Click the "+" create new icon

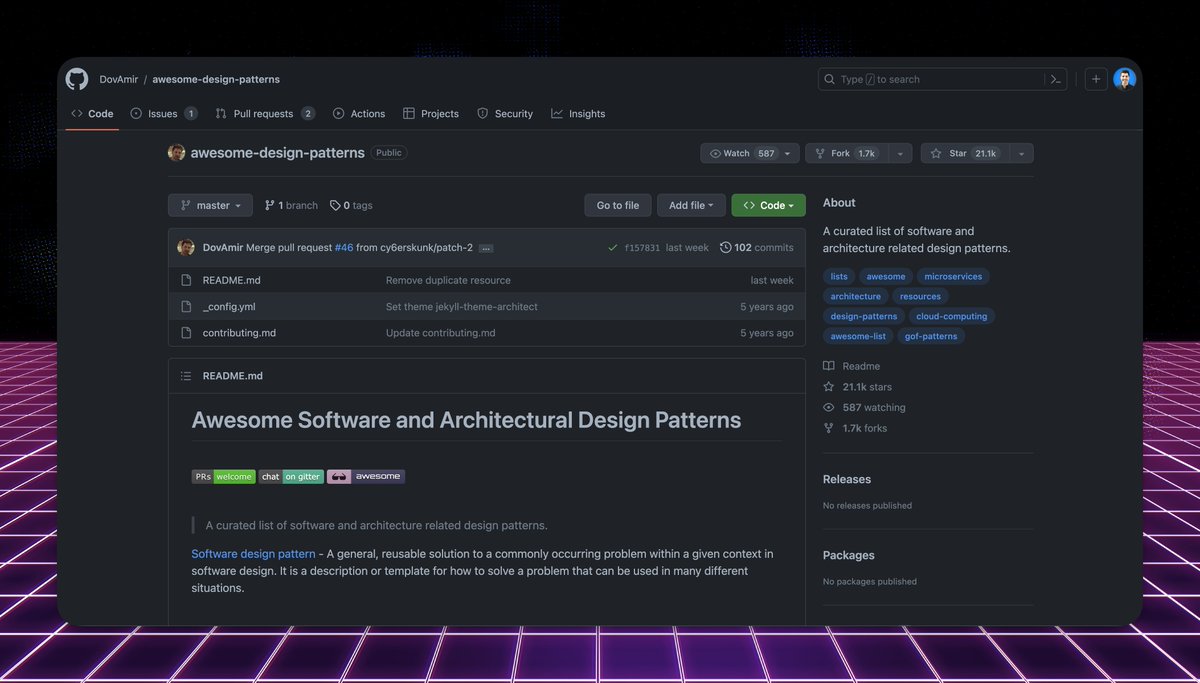pyautogui.click(x=1094, y=77)
